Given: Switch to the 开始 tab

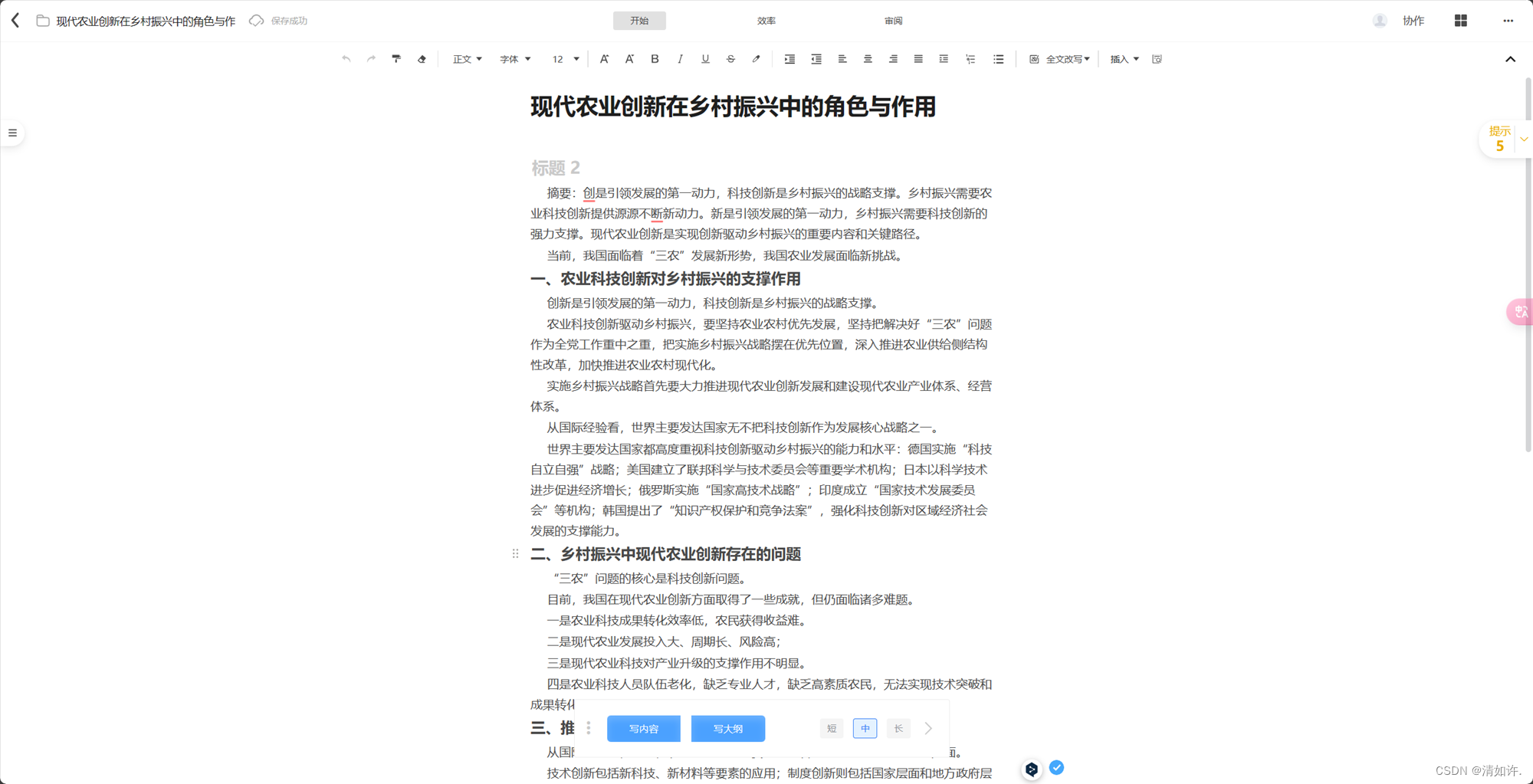Looking at the screenshot, I should (639, 21).
